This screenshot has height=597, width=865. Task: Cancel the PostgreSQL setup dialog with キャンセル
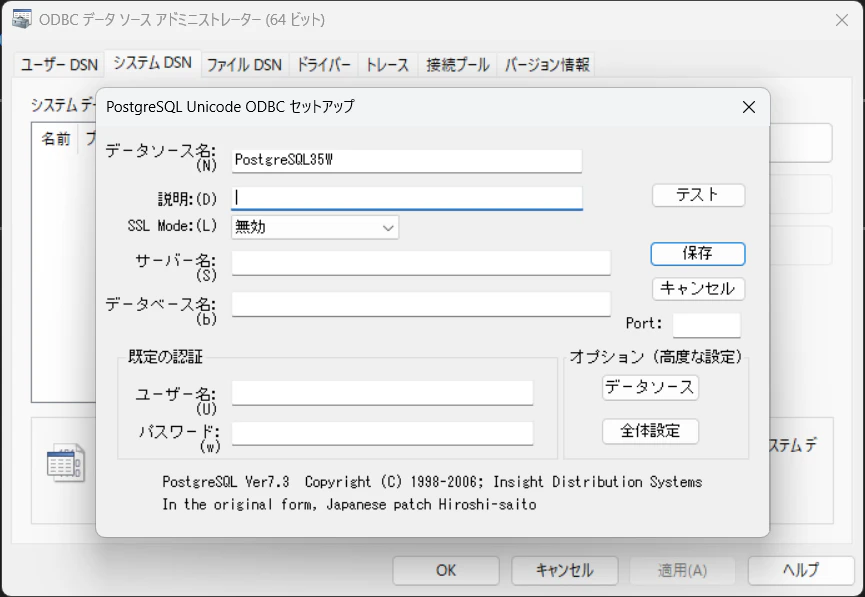tap(698, 289)
